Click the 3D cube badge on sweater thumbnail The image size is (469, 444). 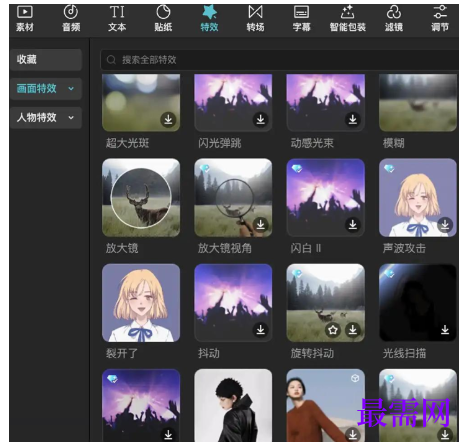point(355,378)
